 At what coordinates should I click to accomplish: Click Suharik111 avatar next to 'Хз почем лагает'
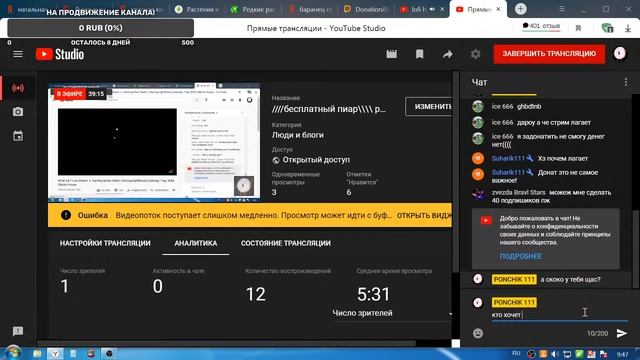click(x=478, y=158)
